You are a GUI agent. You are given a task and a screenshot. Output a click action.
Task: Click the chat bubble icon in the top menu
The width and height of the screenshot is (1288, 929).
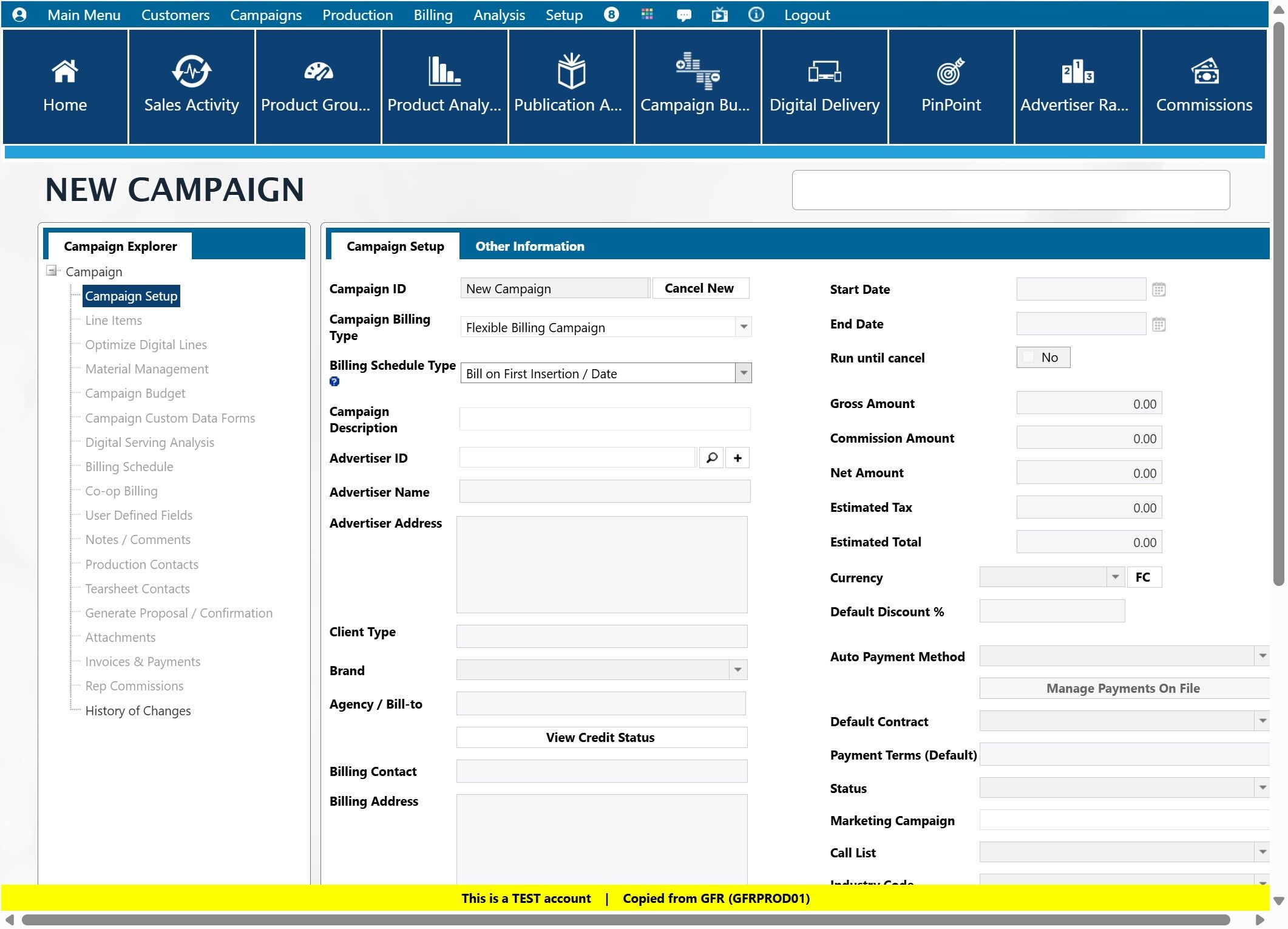tap(683, 15)
